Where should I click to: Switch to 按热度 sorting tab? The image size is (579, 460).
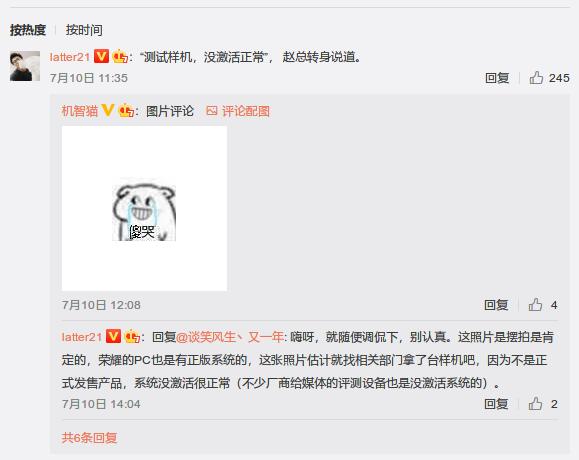pos(28,30)
